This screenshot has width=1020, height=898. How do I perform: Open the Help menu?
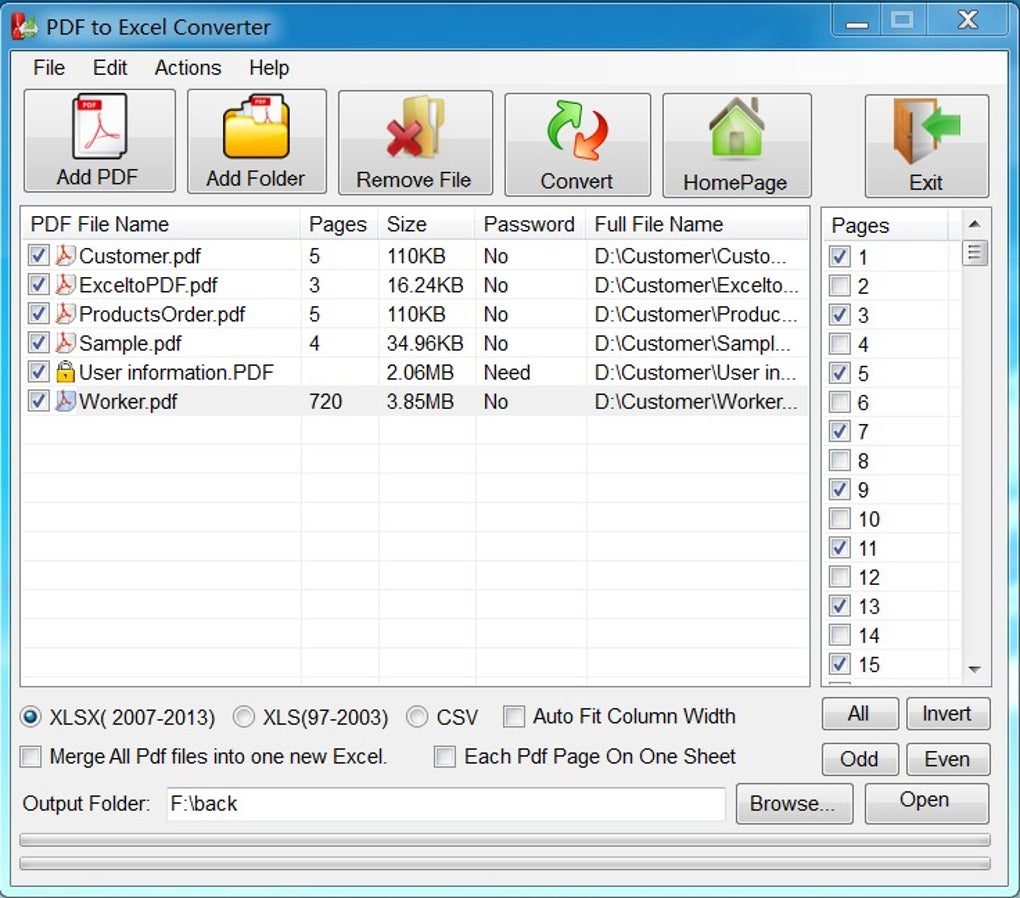[x=269, y=68]
